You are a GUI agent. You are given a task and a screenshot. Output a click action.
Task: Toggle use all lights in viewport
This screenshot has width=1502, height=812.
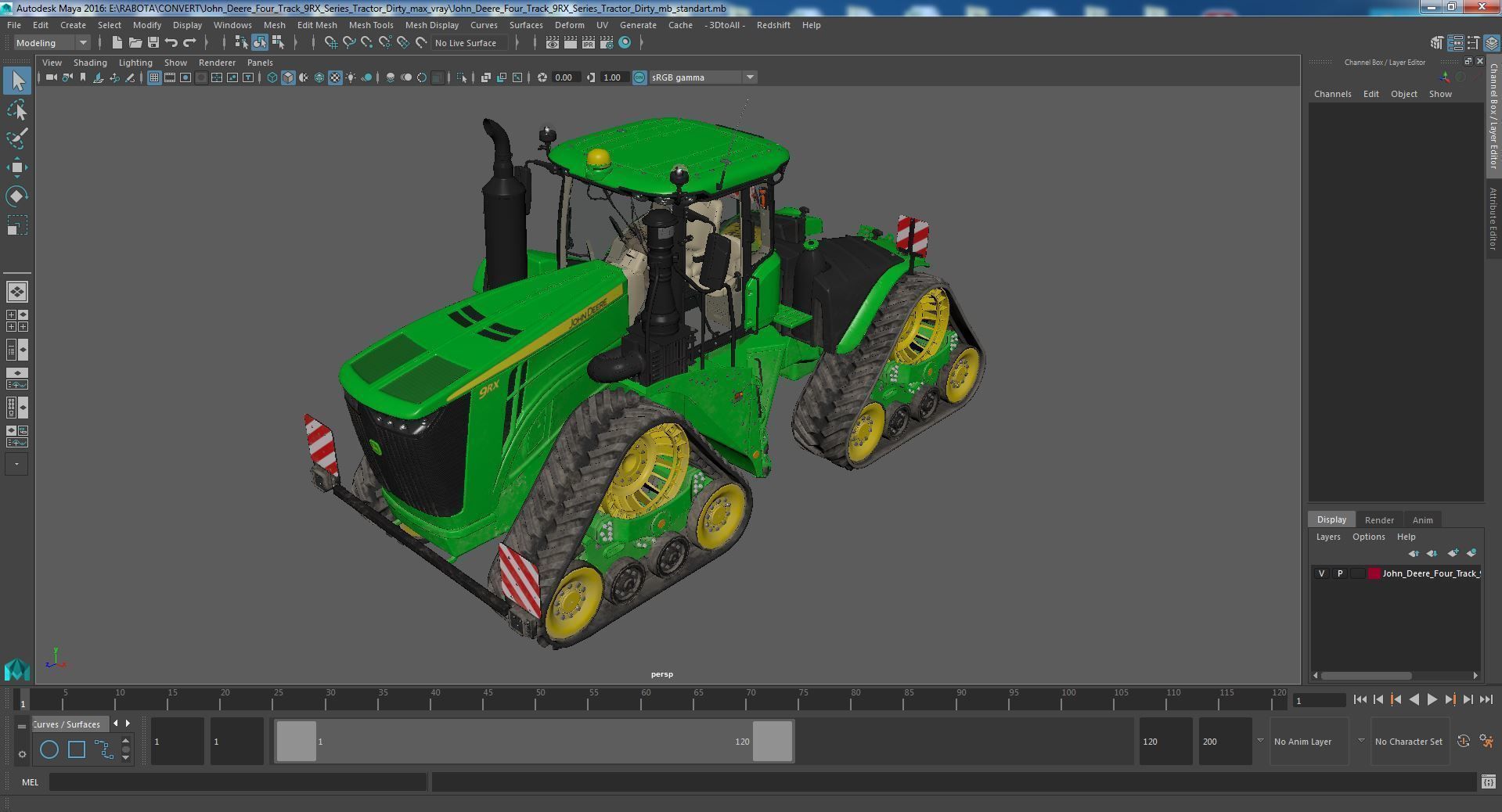(x=351, y=77)
